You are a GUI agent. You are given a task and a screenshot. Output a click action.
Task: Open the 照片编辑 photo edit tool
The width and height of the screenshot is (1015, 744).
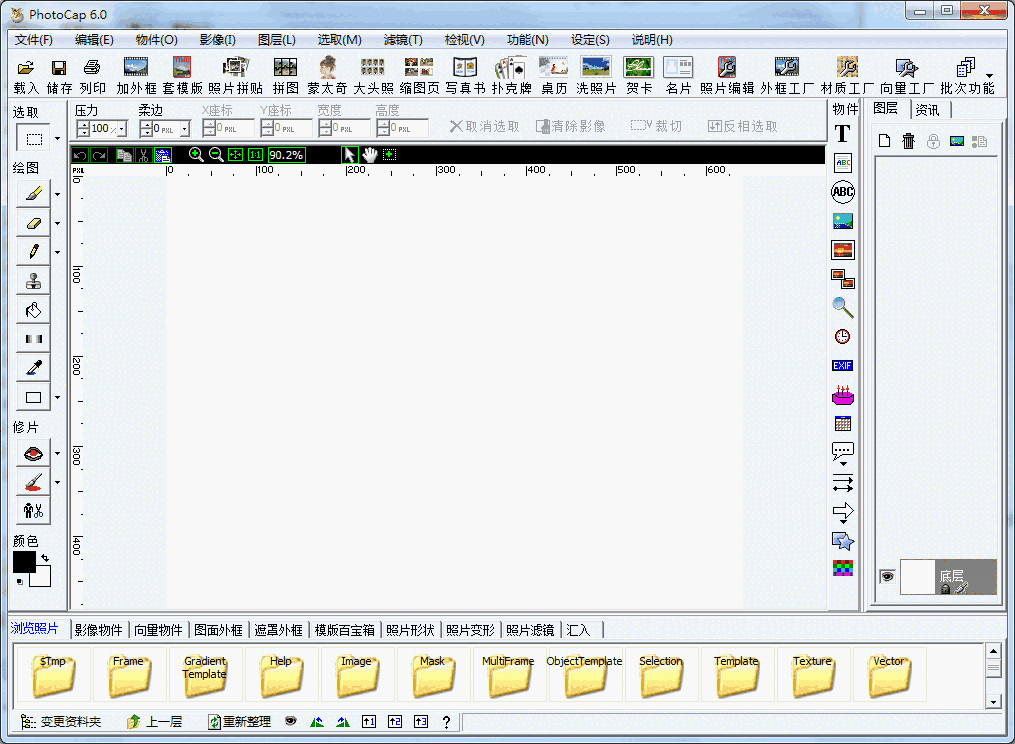[727, 74]
